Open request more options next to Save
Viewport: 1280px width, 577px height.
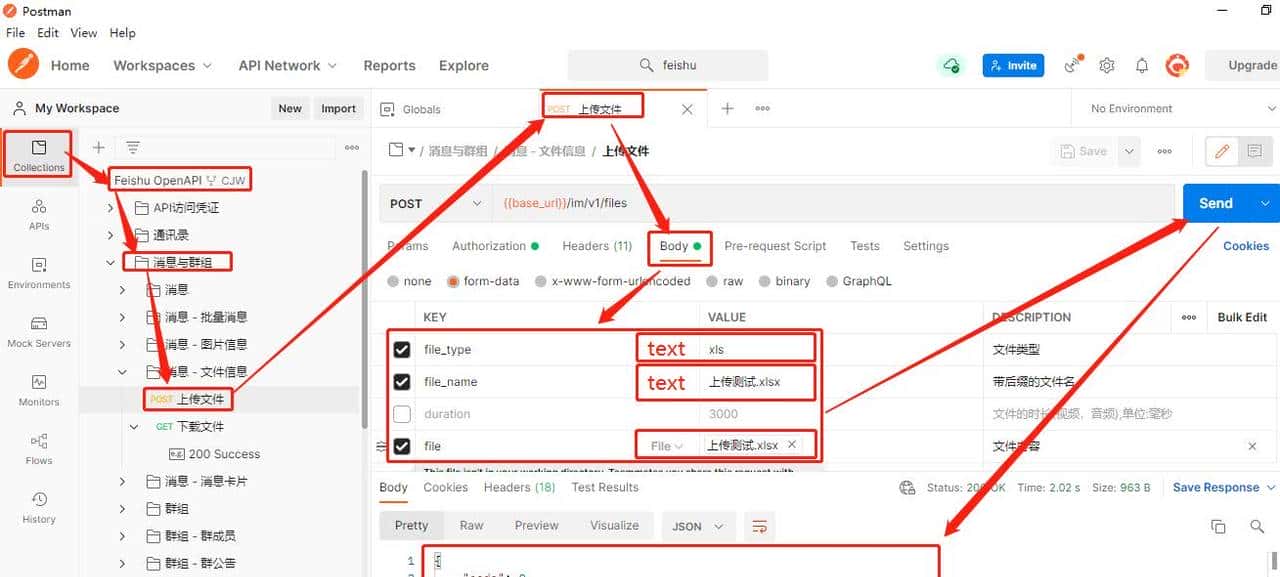[1164, 151]
